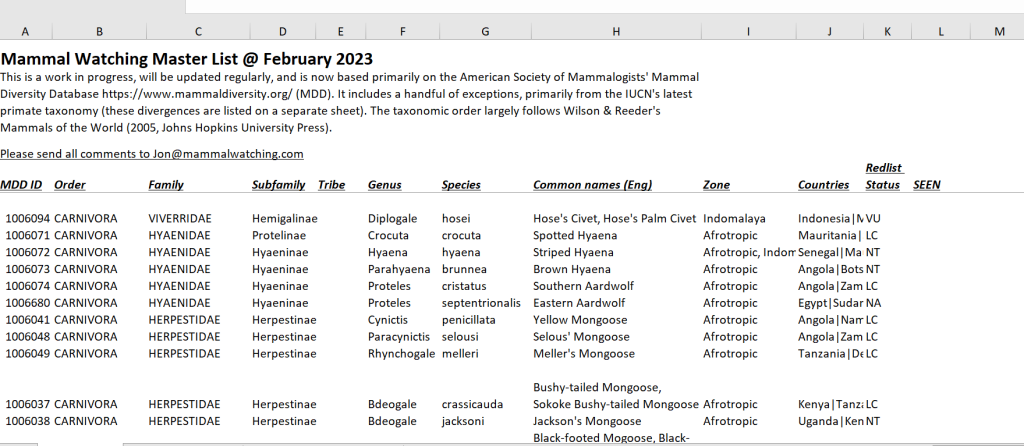
Task: Select cell with MDD ID 1006094
Action: click(26, 219)
